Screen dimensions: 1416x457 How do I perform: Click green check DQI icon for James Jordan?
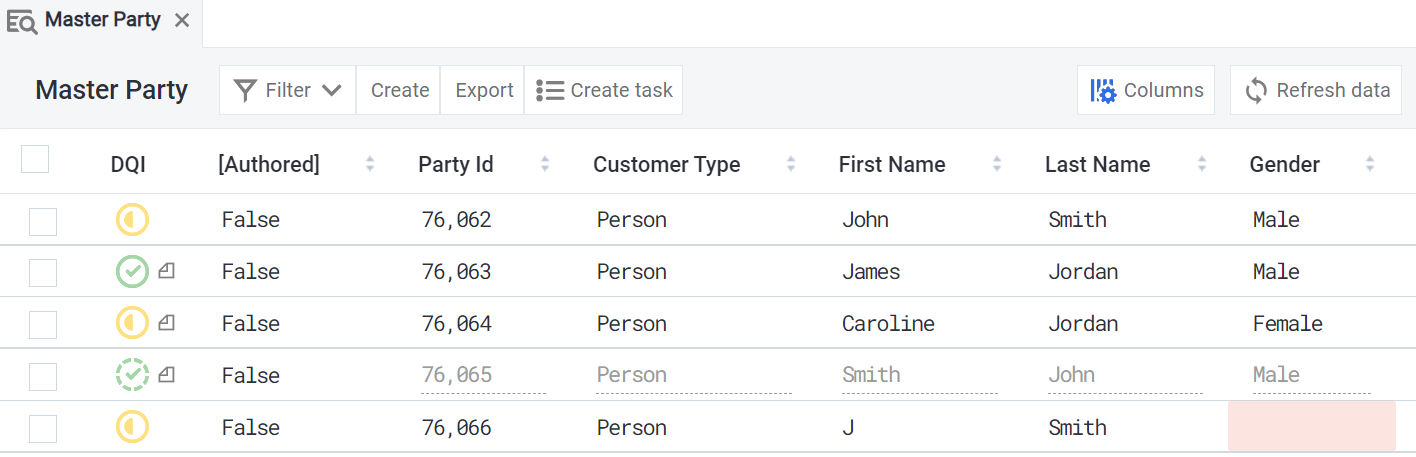coord(132,272)
